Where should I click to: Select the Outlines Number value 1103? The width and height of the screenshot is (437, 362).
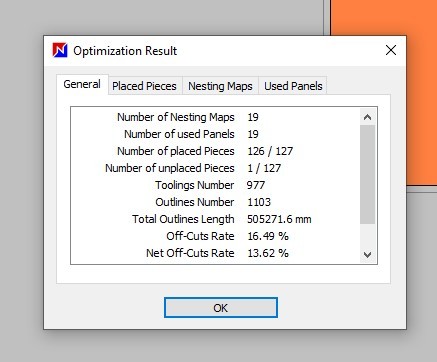tap(259, 202)
